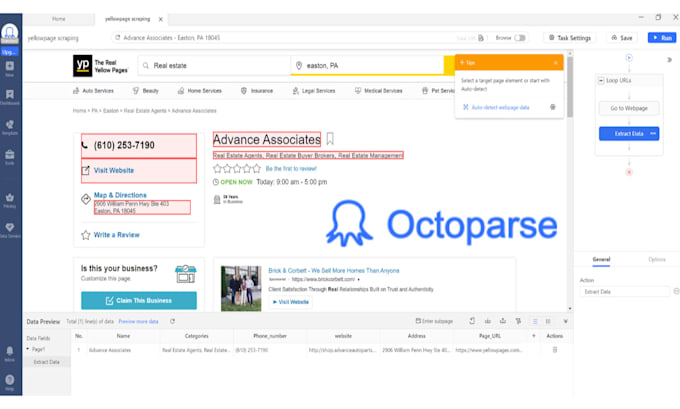Select the Advance Associates heading
The height and width of the screenshot is (409, 680).
tap(267, 140)
